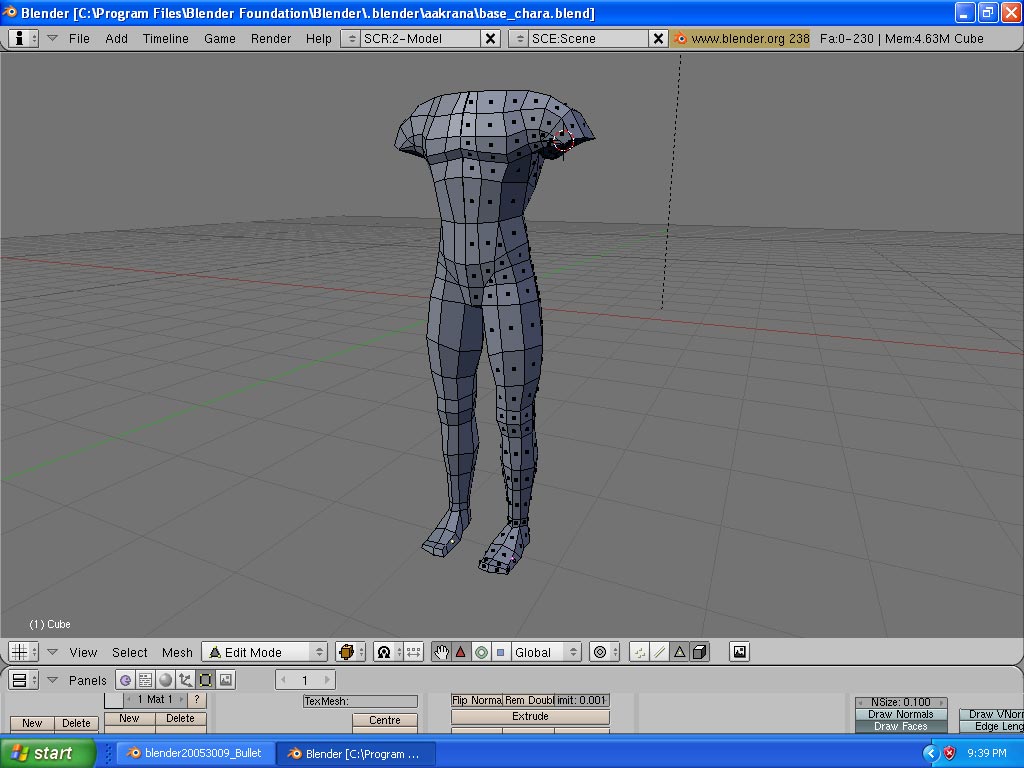Open the Shading context sphere button

[165, 680]
